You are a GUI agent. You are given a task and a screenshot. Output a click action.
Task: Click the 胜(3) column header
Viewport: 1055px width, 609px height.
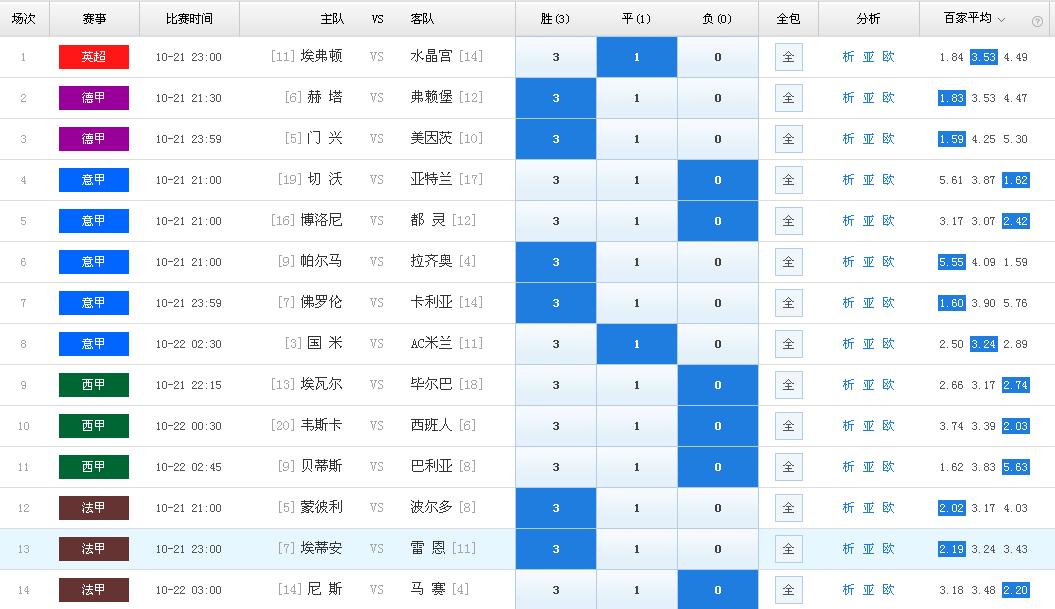pyautogui.click(x=555, y=19)
